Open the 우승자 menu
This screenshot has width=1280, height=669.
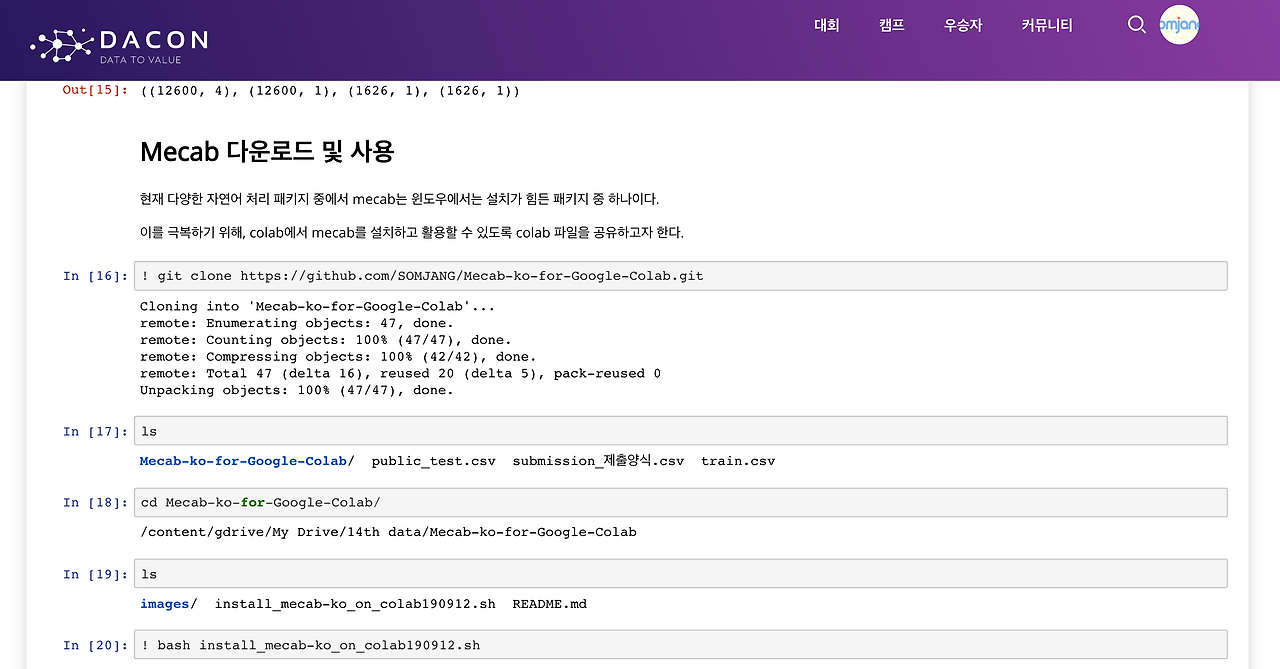pos(962,25)
